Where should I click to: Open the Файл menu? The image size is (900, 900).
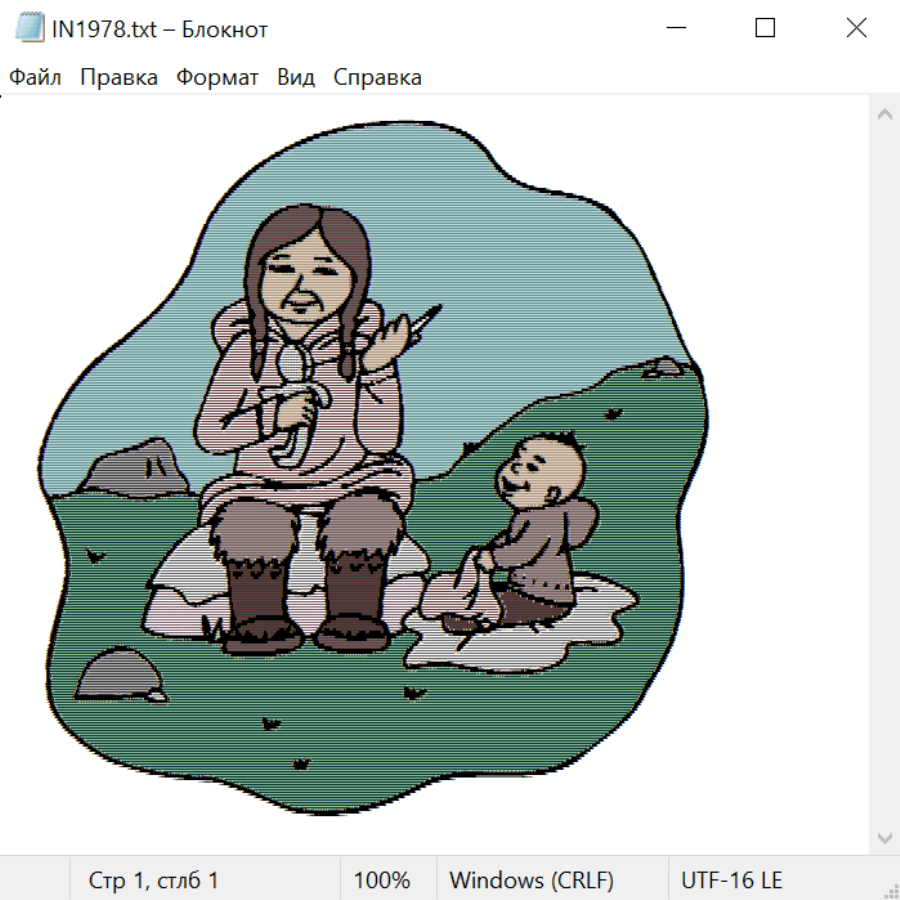[35, 78]
